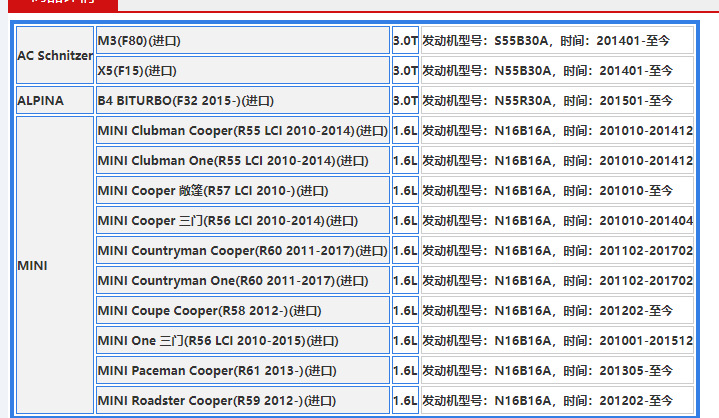This screenshot has width=719, height=418.
Task: Select MINI Clubman One(R55 LCI 2010-2014) cell
Action: (x=243, y=160)
